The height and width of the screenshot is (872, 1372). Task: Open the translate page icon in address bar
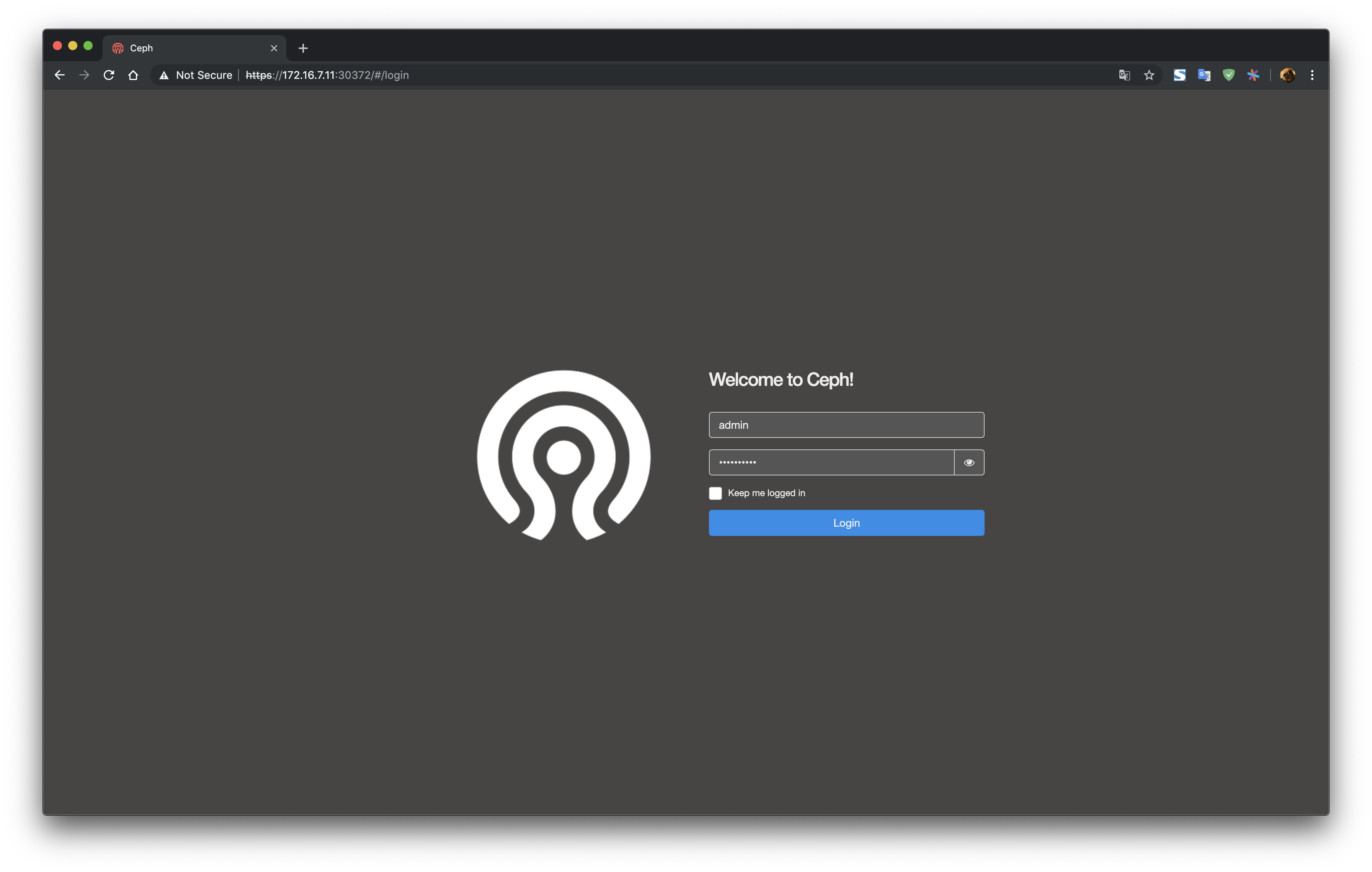1124,75
